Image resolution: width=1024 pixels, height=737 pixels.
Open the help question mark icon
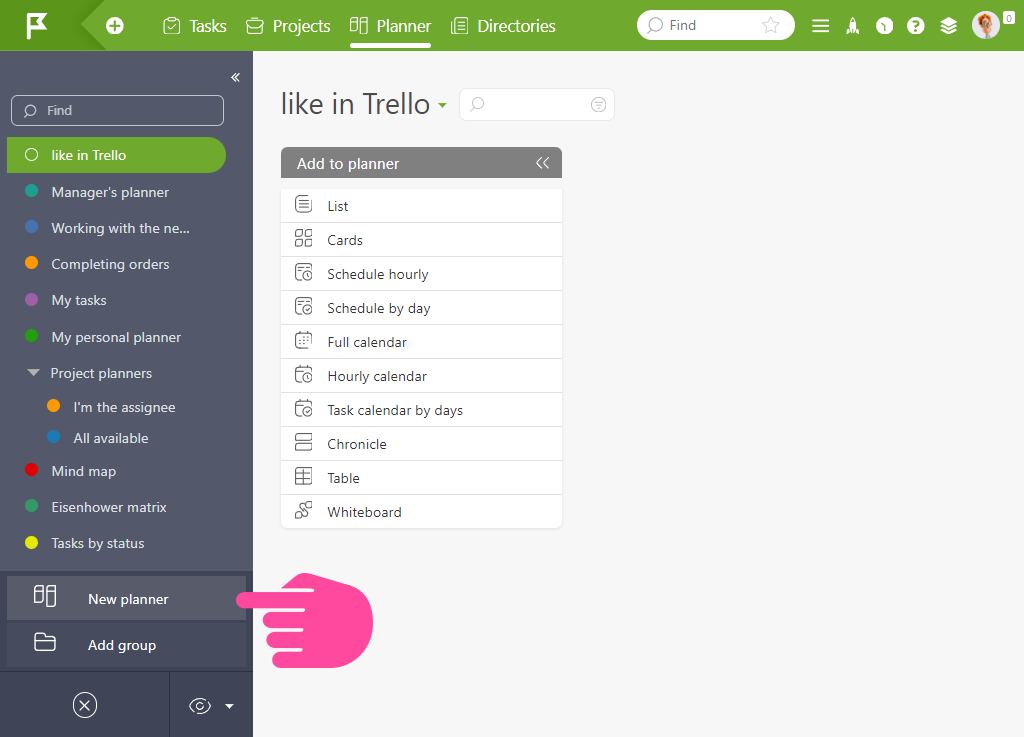click(x=916, y=26)
